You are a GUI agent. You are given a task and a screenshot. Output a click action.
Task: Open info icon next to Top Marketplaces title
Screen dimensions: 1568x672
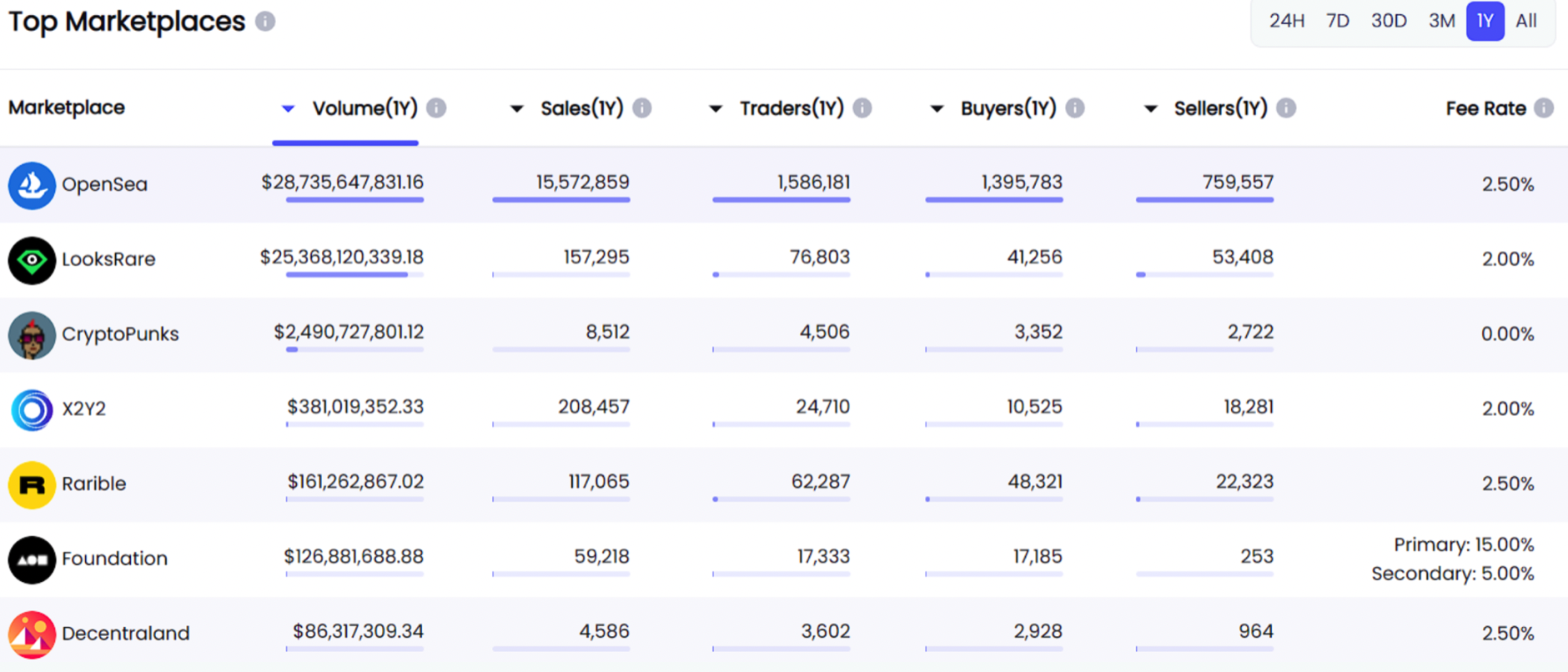[265, 22]
